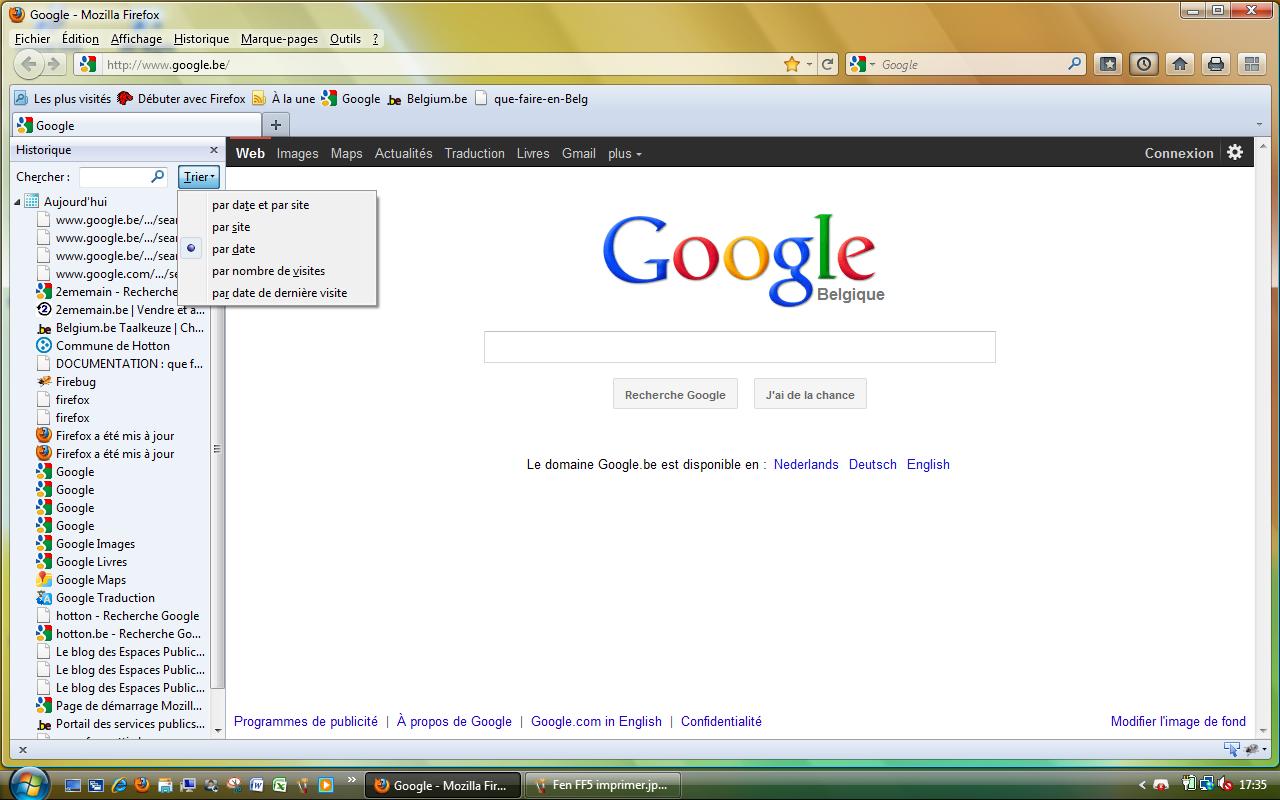
Task: Toggle the history sidebar clock button
Action: pyautogui.click(x=1144, y=64)
